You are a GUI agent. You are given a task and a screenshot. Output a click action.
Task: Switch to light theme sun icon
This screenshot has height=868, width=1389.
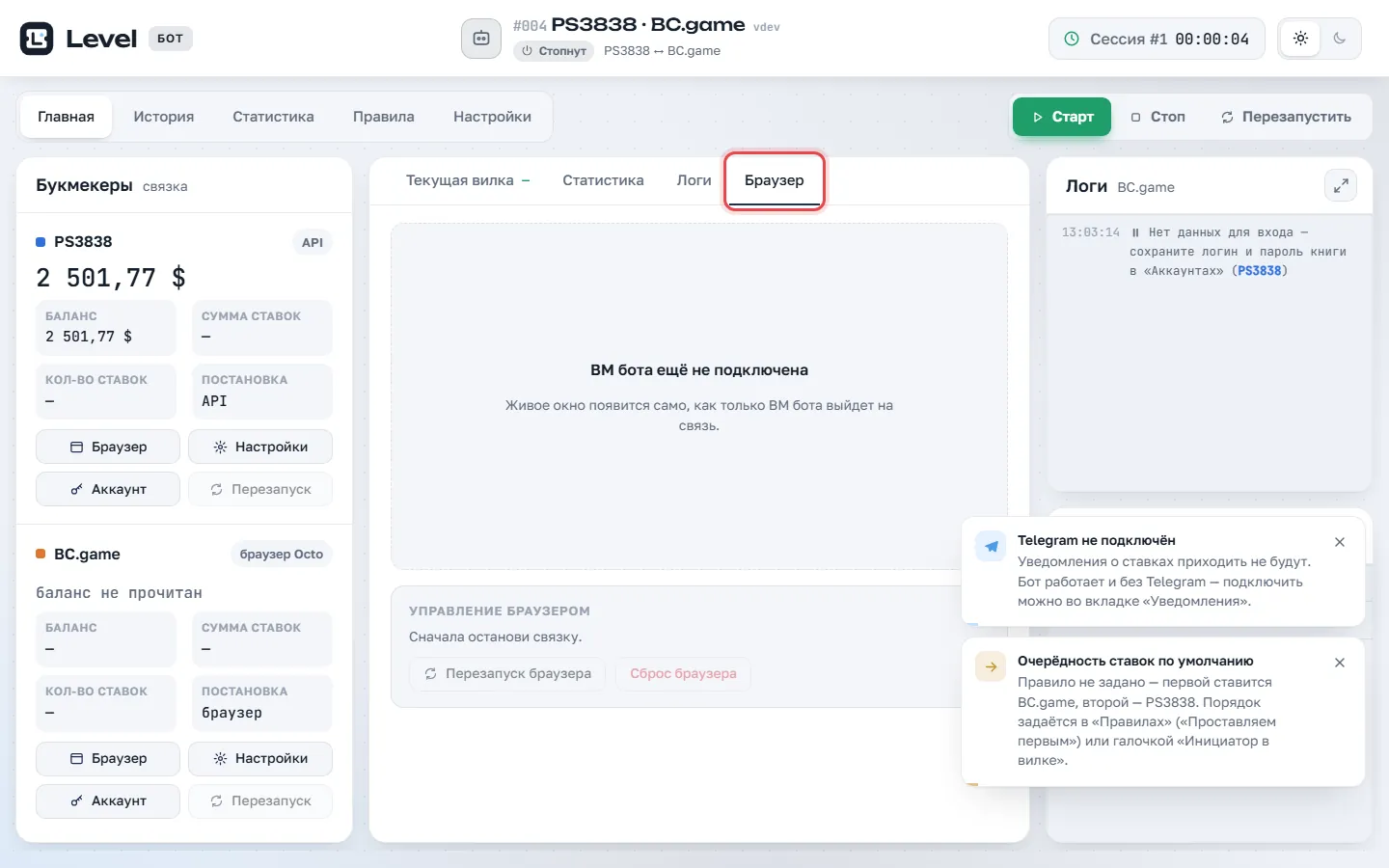click(x=1300, y=39)
